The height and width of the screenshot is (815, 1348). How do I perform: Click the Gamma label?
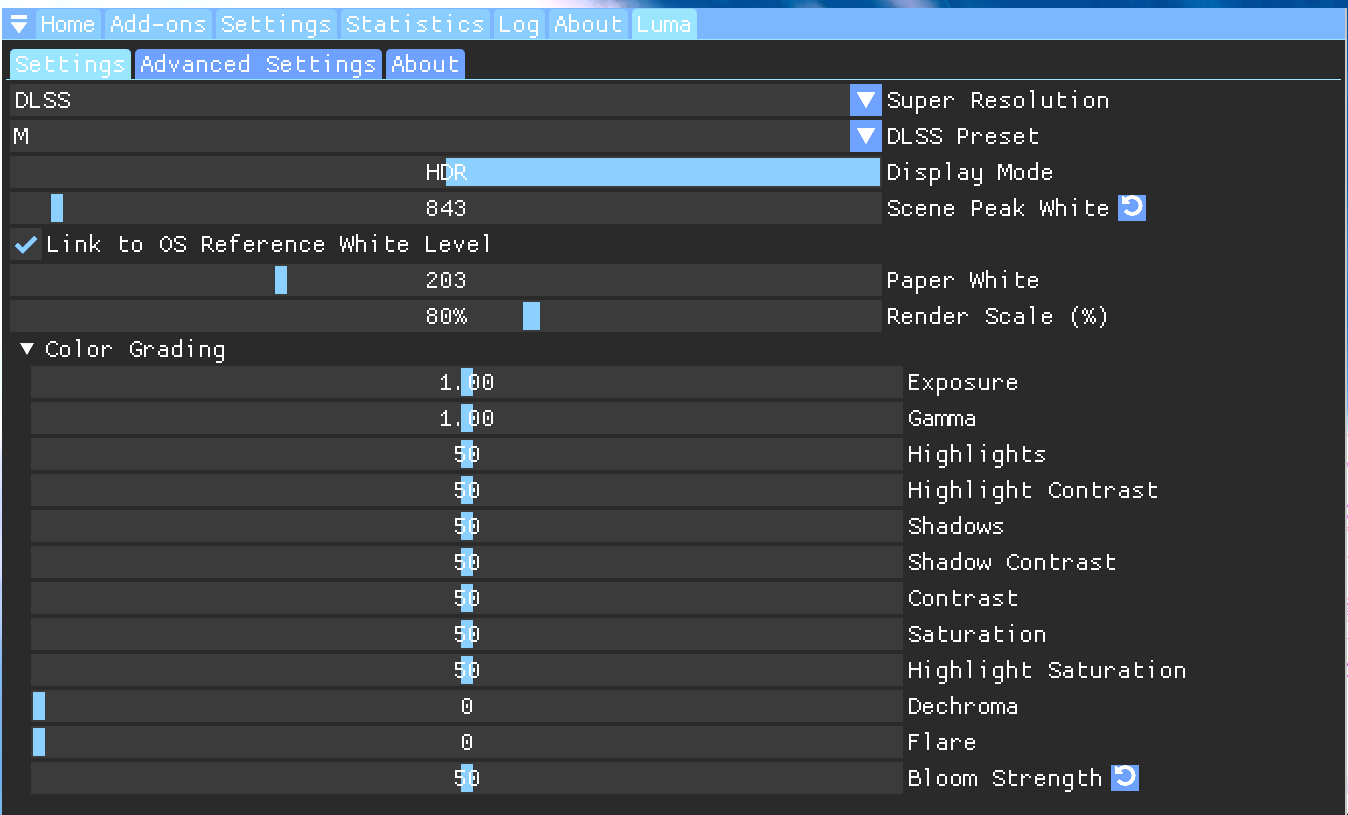[942, 418]
